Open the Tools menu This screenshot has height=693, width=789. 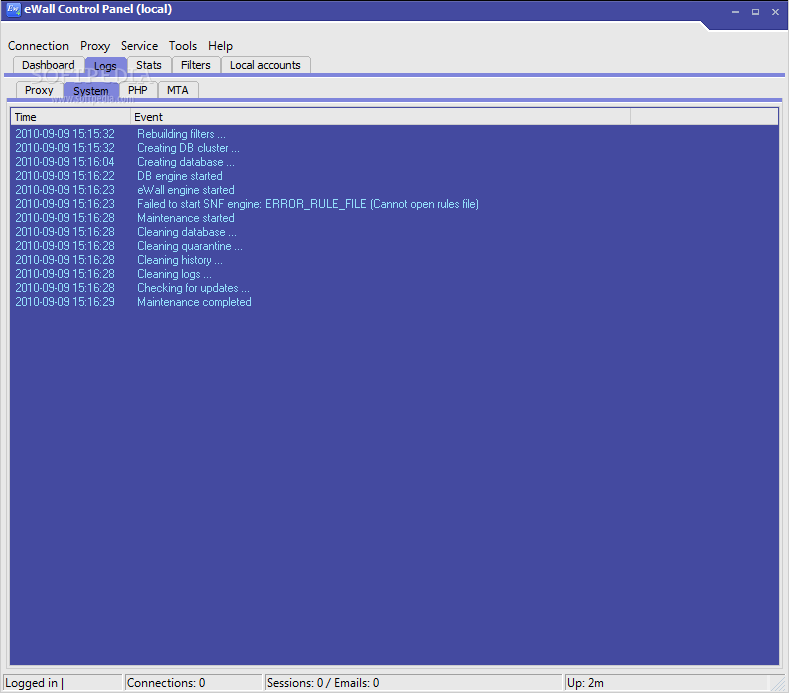coord(183,46)
